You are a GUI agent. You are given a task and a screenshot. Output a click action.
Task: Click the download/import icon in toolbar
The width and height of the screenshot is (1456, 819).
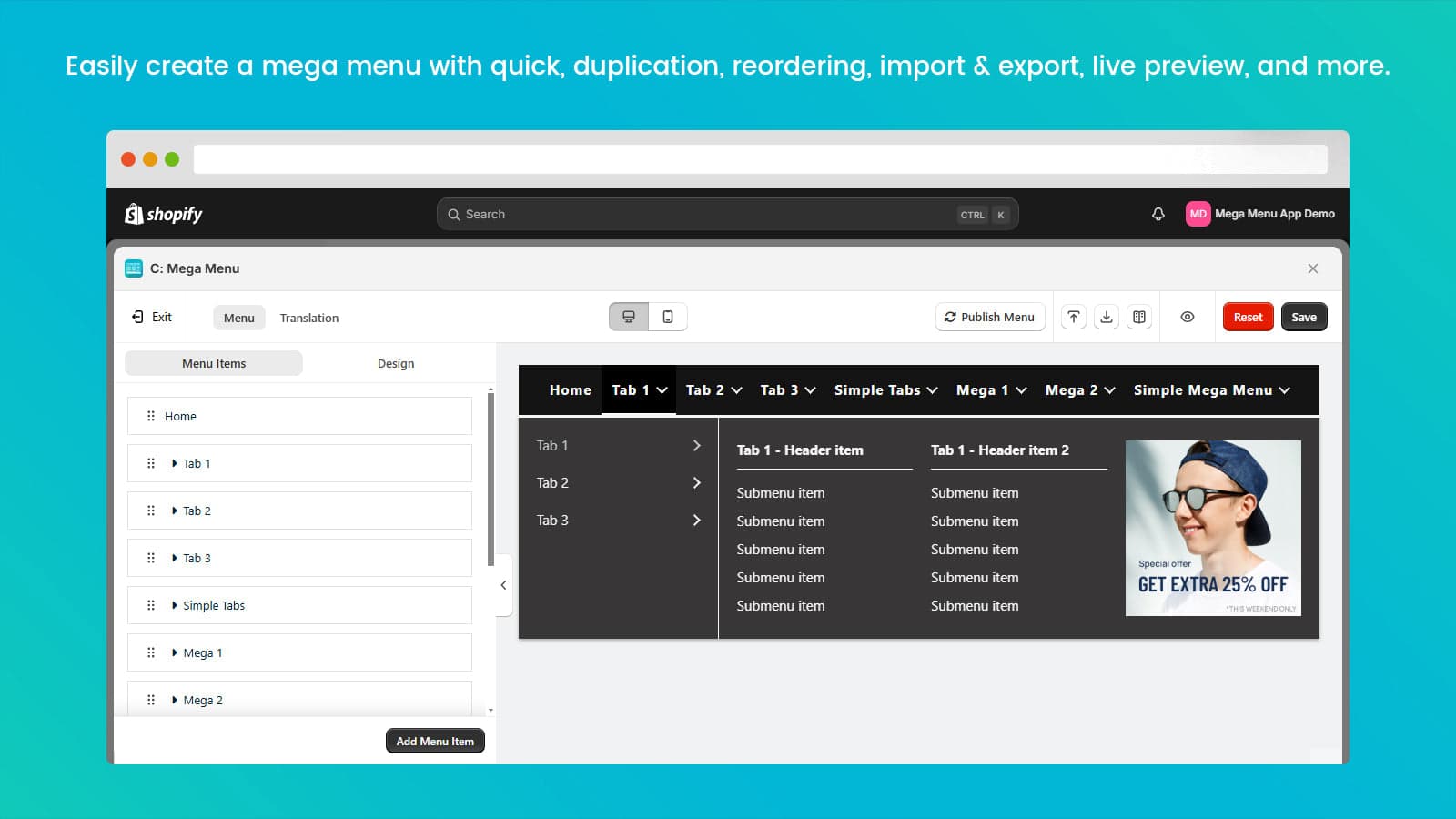pyautogui.click(x=1107, y=317)
